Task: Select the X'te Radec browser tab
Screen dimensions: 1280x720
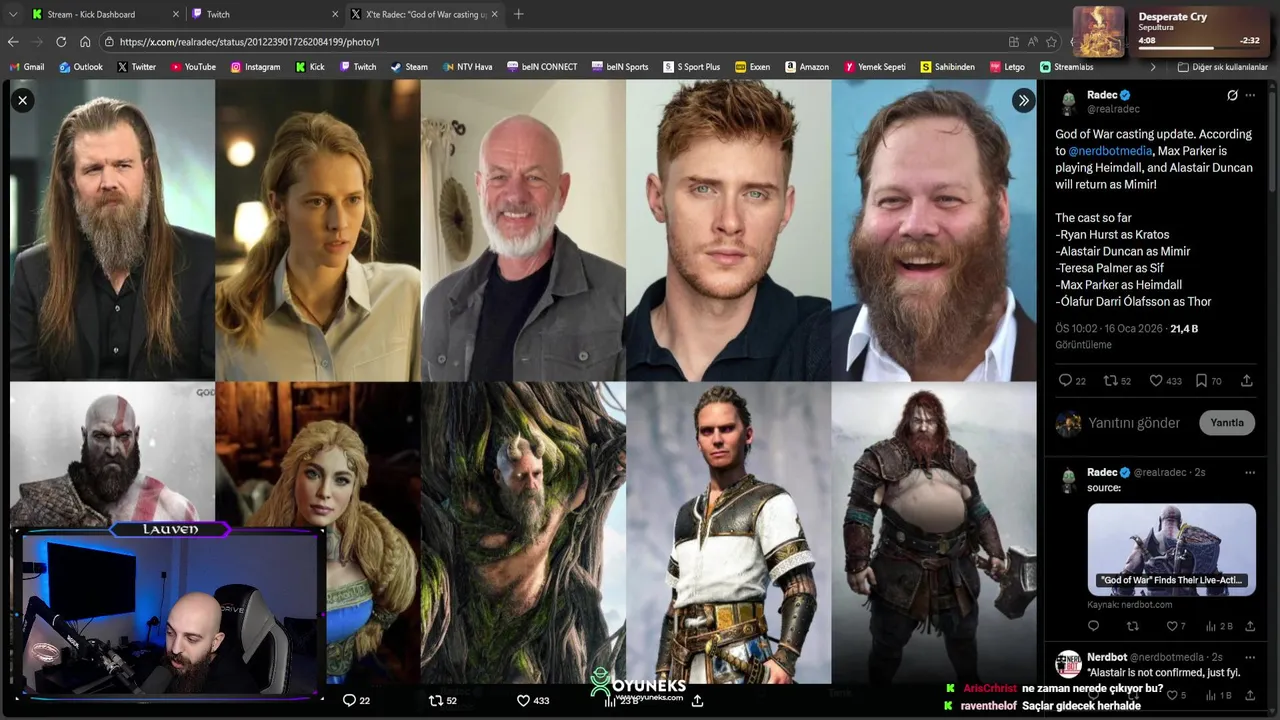Action: (x=425, y=14)
